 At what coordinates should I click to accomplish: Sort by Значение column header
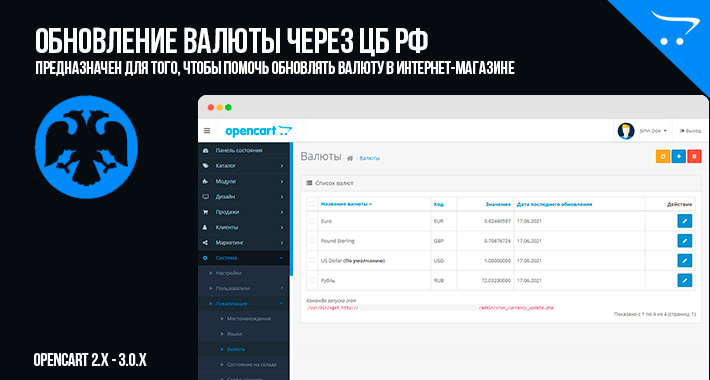click(498, 204)
